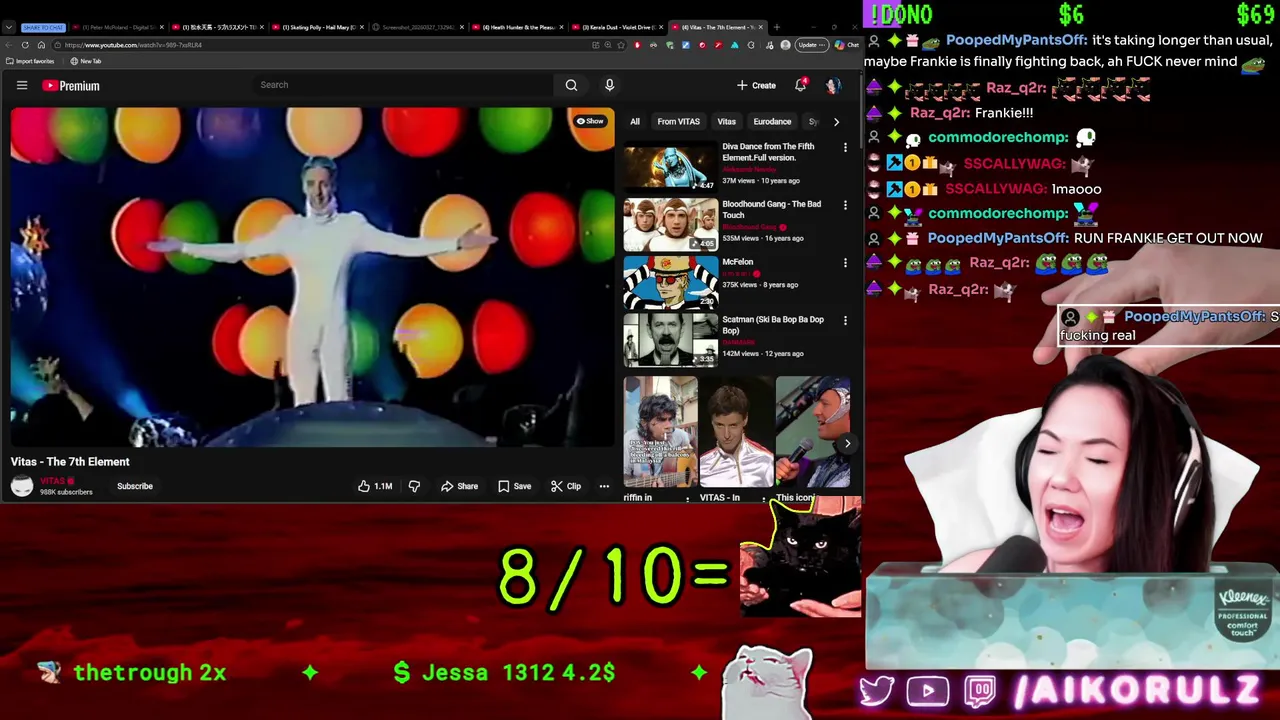The image size is (1280, 720).
Task: Open the YouTube account avatar menu
Action: pyautogui.click(x=832, y=86)
